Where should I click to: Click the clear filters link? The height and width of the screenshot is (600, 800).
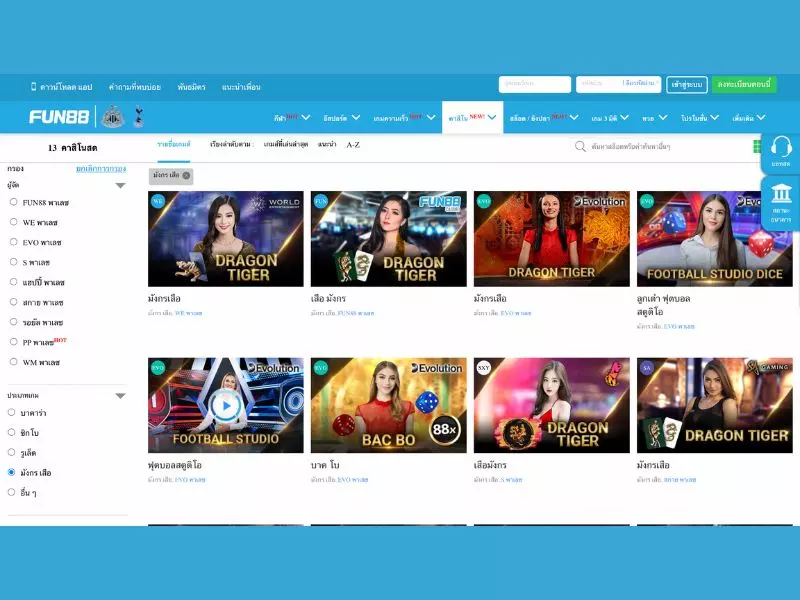[x=101, y=168]
